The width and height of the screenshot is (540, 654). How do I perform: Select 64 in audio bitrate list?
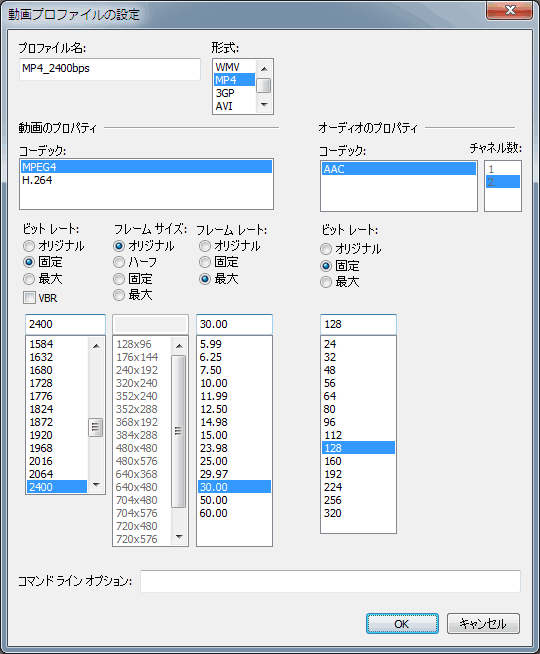(358, 396)
